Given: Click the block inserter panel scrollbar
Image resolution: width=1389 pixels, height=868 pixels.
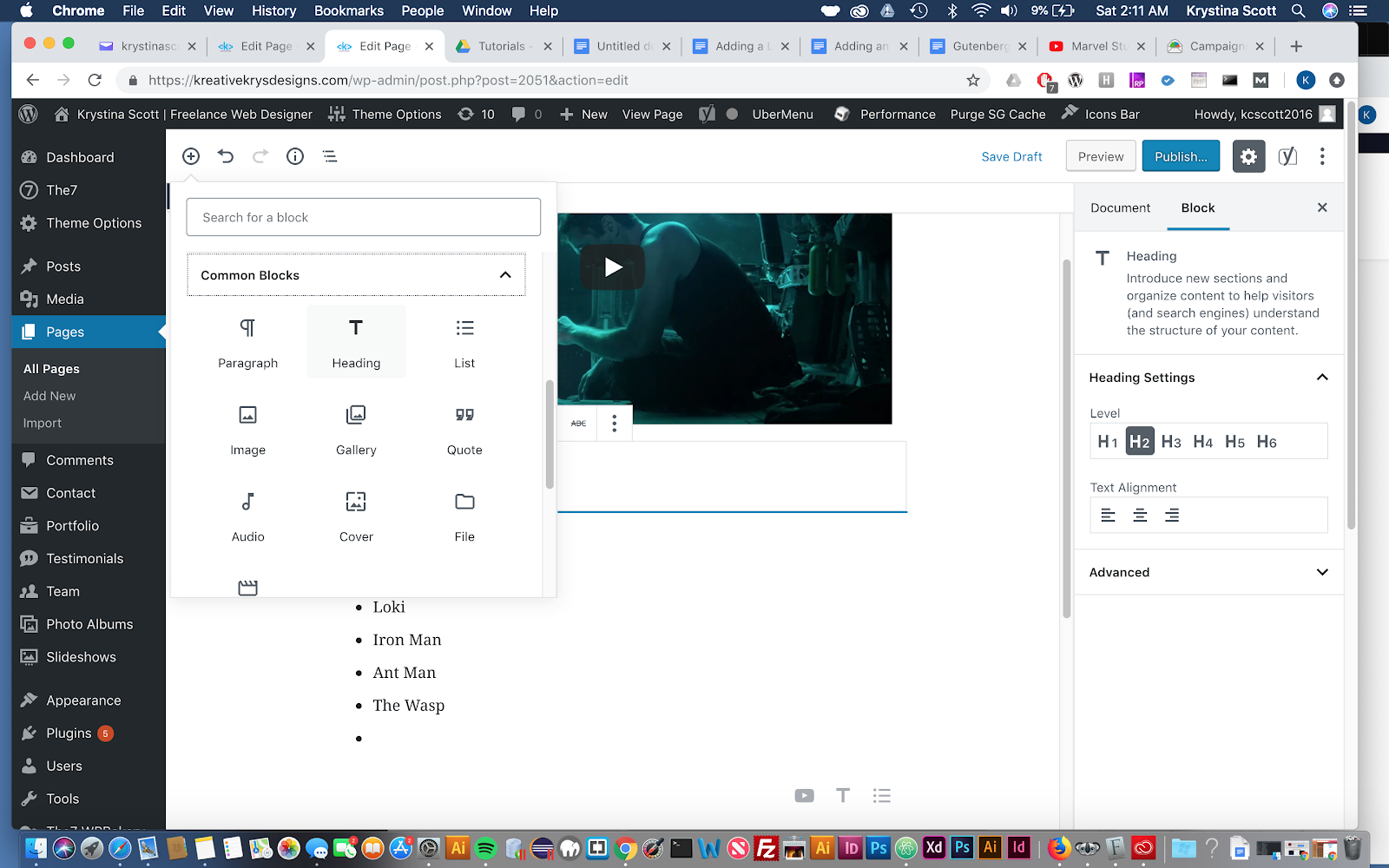Looking at the screenshot, I should [550, 434].
